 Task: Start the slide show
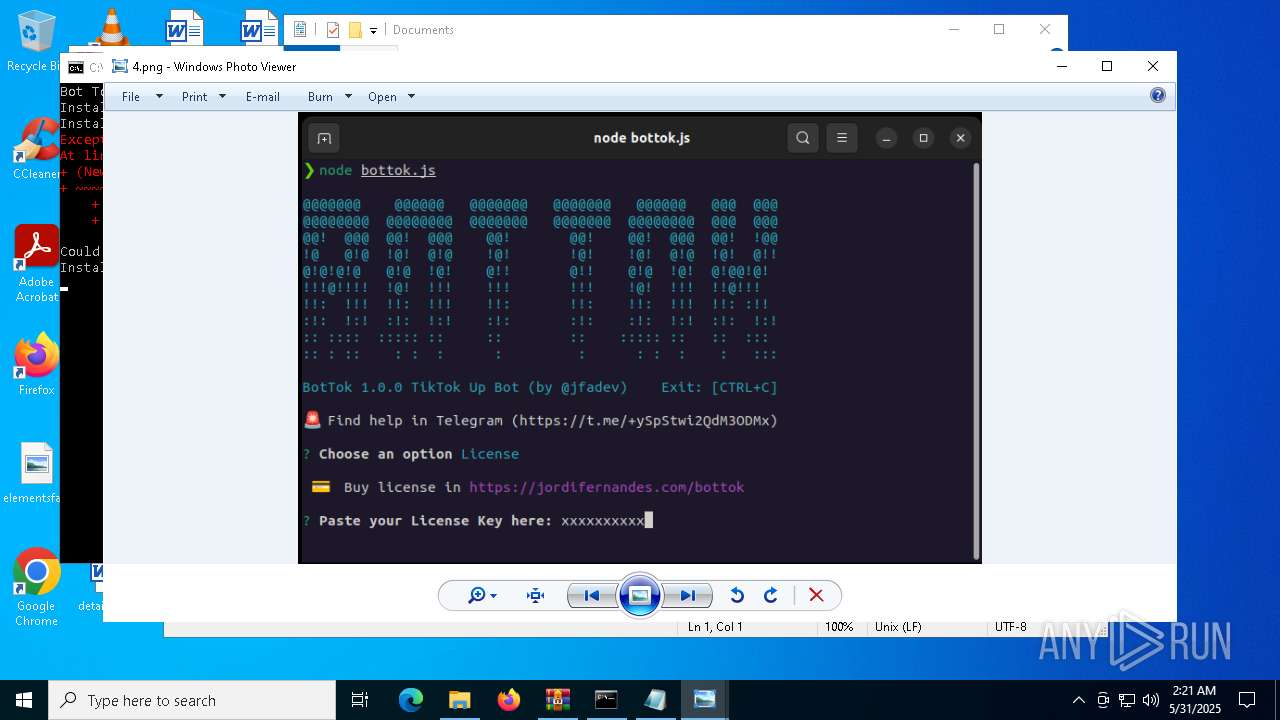click(640, 596)
